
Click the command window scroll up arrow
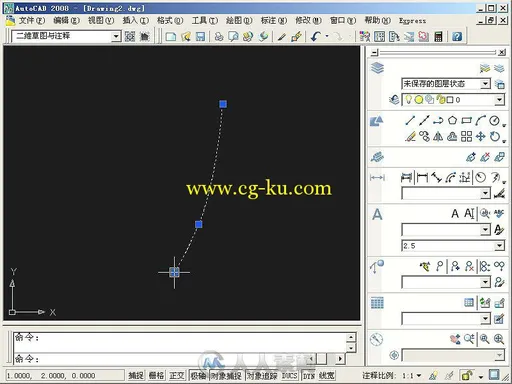point(351,337)
